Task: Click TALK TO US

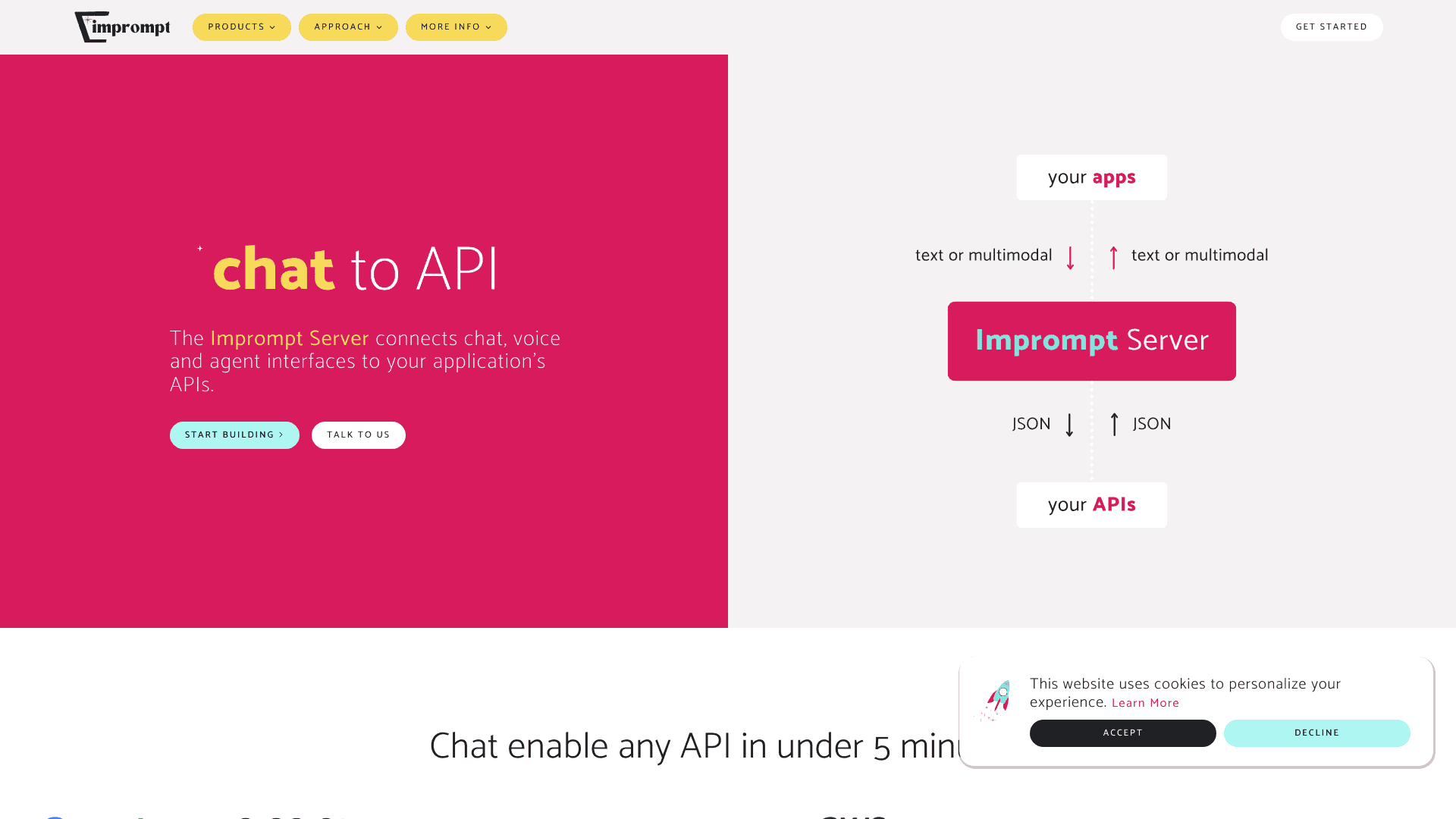Action: (358, 435)
